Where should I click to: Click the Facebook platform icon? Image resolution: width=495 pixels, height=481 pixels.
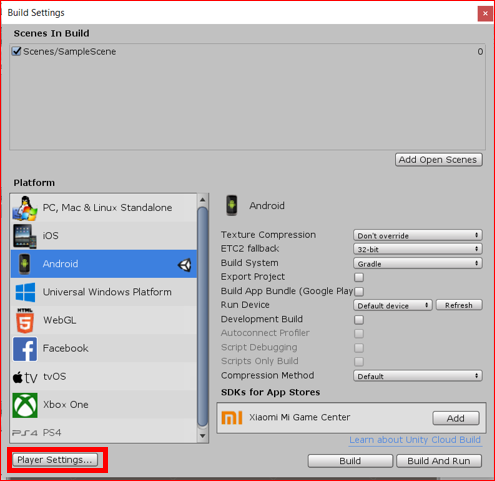pos(25,349)
